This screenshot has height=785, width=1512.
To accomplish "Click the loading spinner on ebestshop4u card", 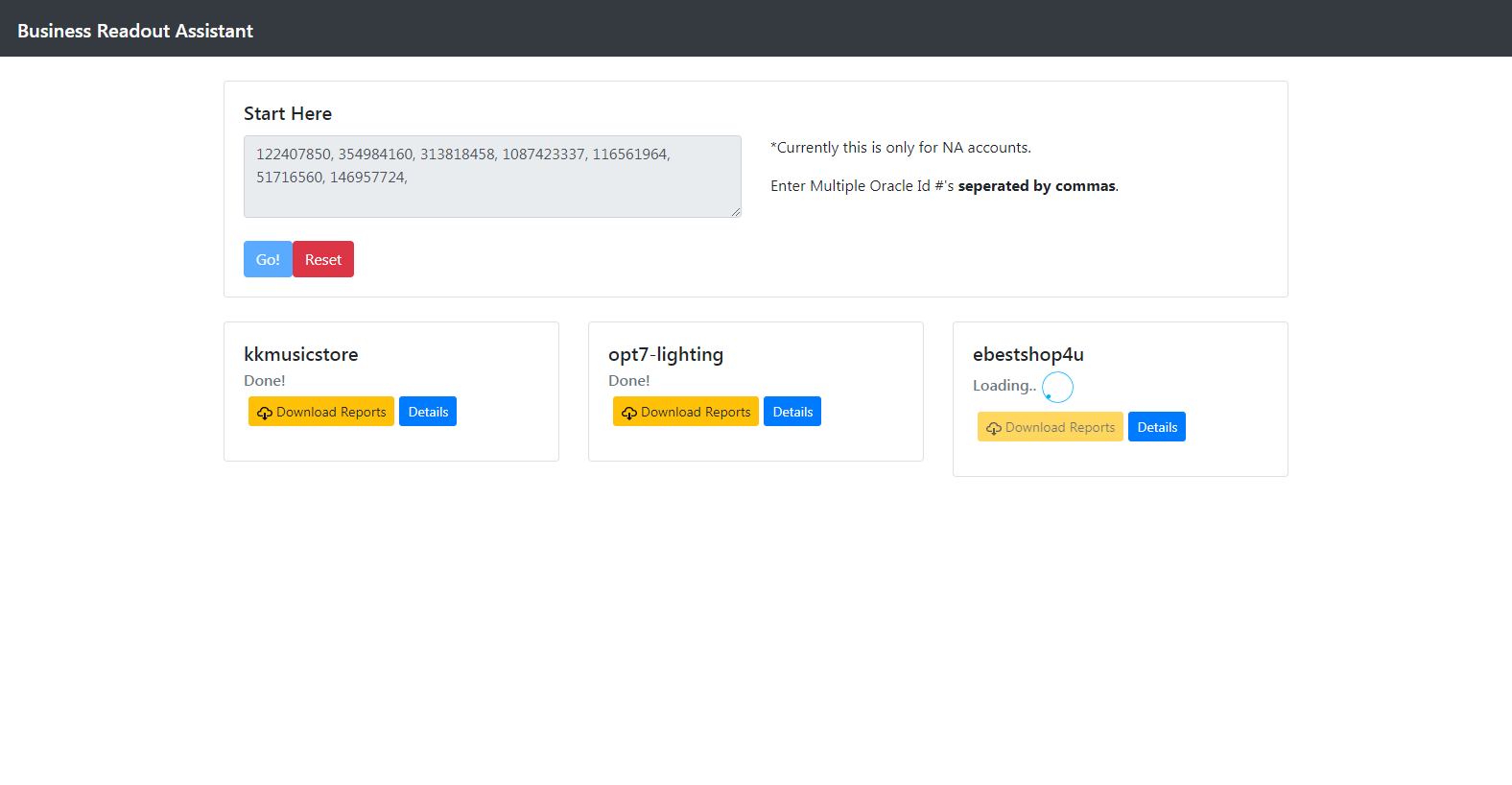I will [x=1057, y=387].
